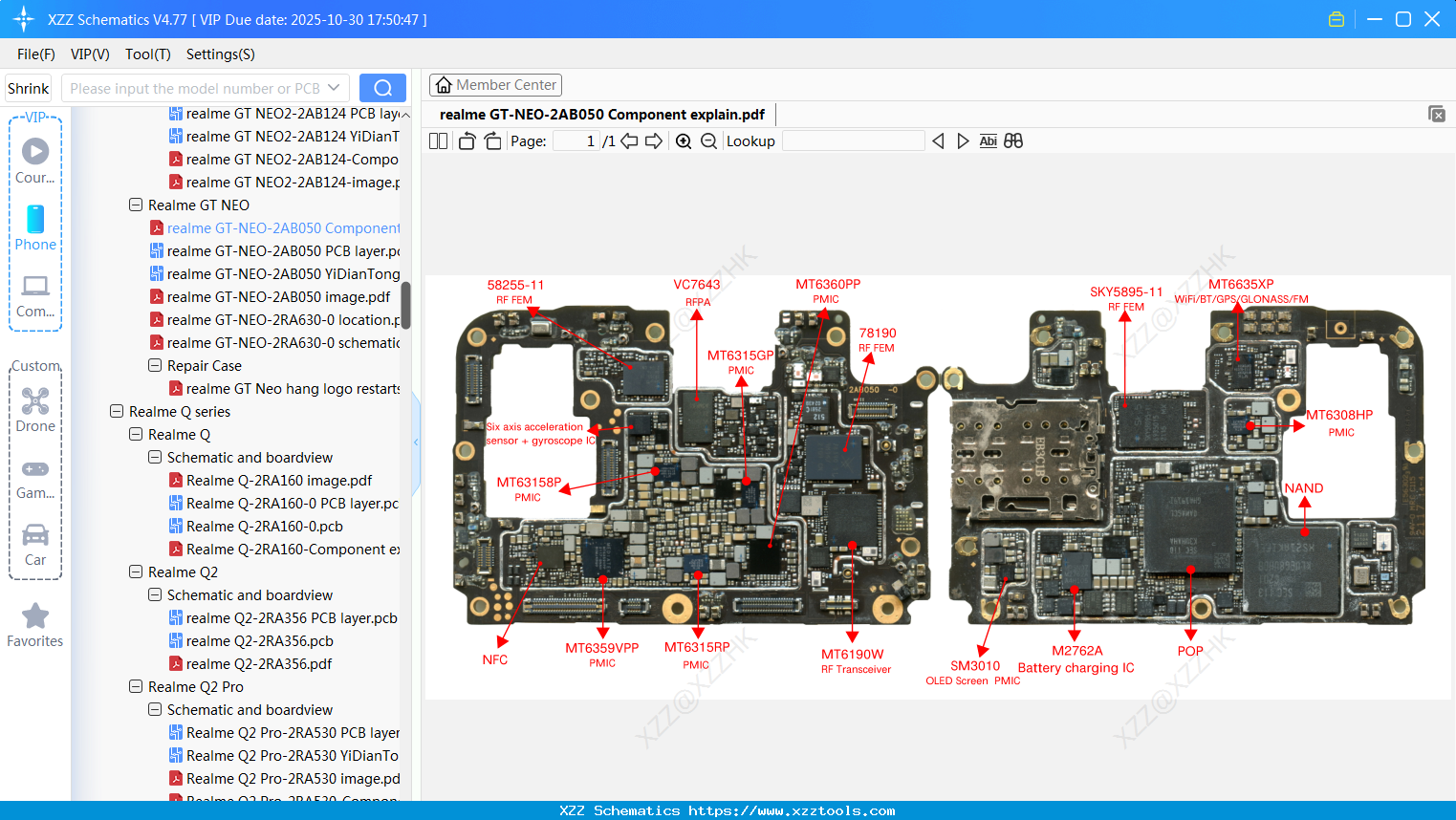Click the Shrink button
The height and width of the screenshot is (820, 1456).
click(29, 88)
